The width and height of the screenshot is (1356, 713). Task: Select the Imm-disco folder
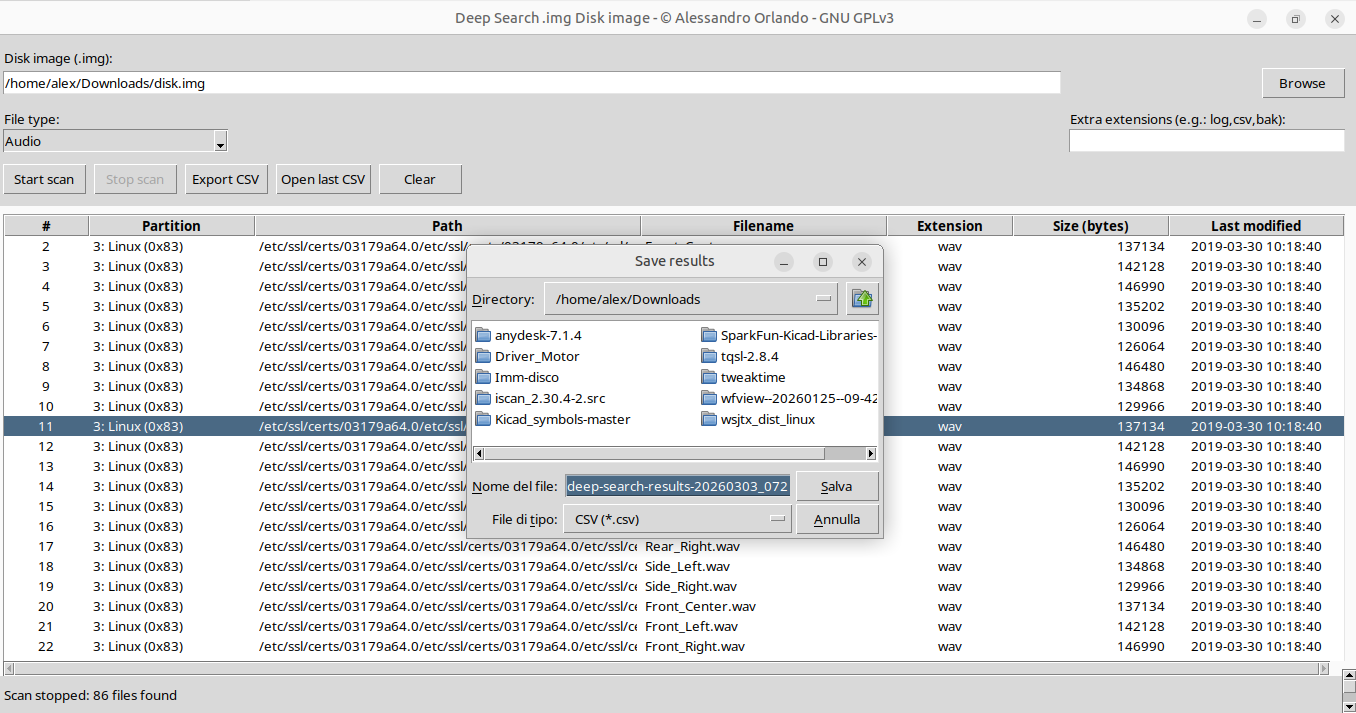518,377
